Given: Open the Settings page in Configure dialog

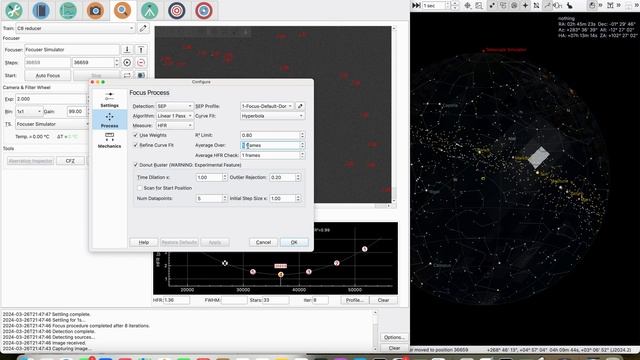Looking at the screenshot, I should [x=109, y=100].
